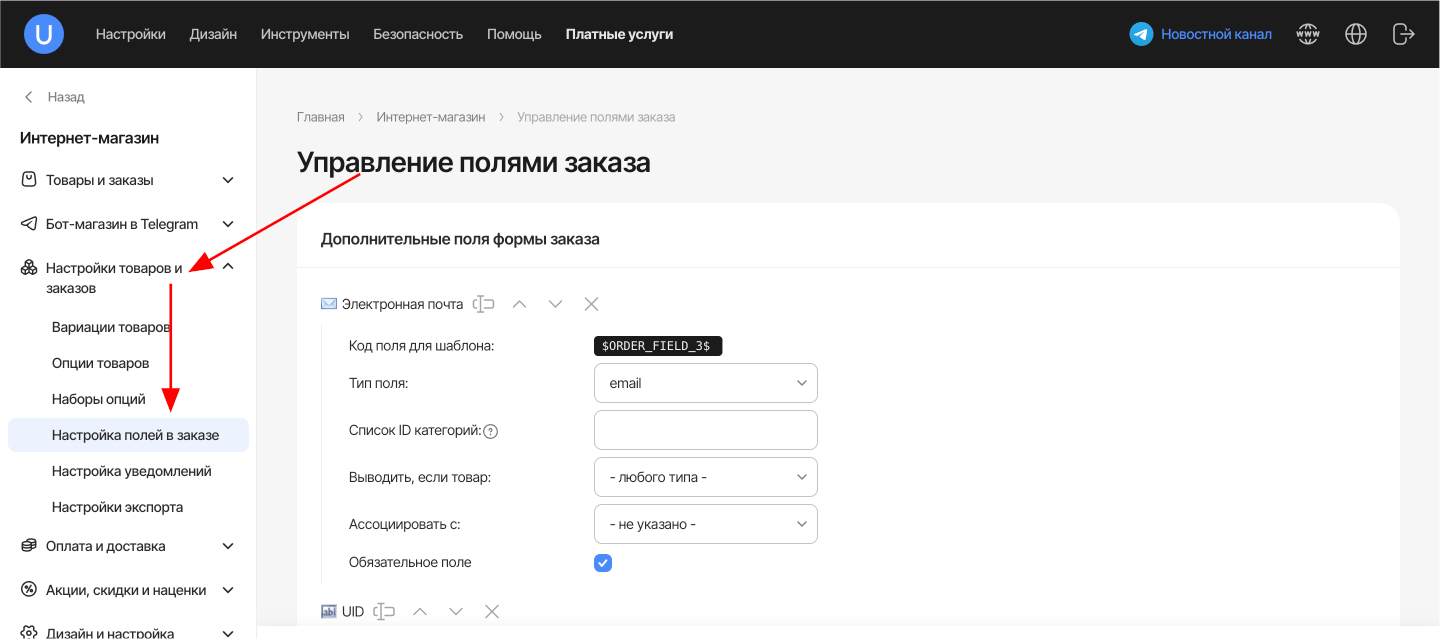The height and width of the screenshot is (639, 1440).
Task: Toggle the Обязательное поле checkbox
Action: pos(603,563)
